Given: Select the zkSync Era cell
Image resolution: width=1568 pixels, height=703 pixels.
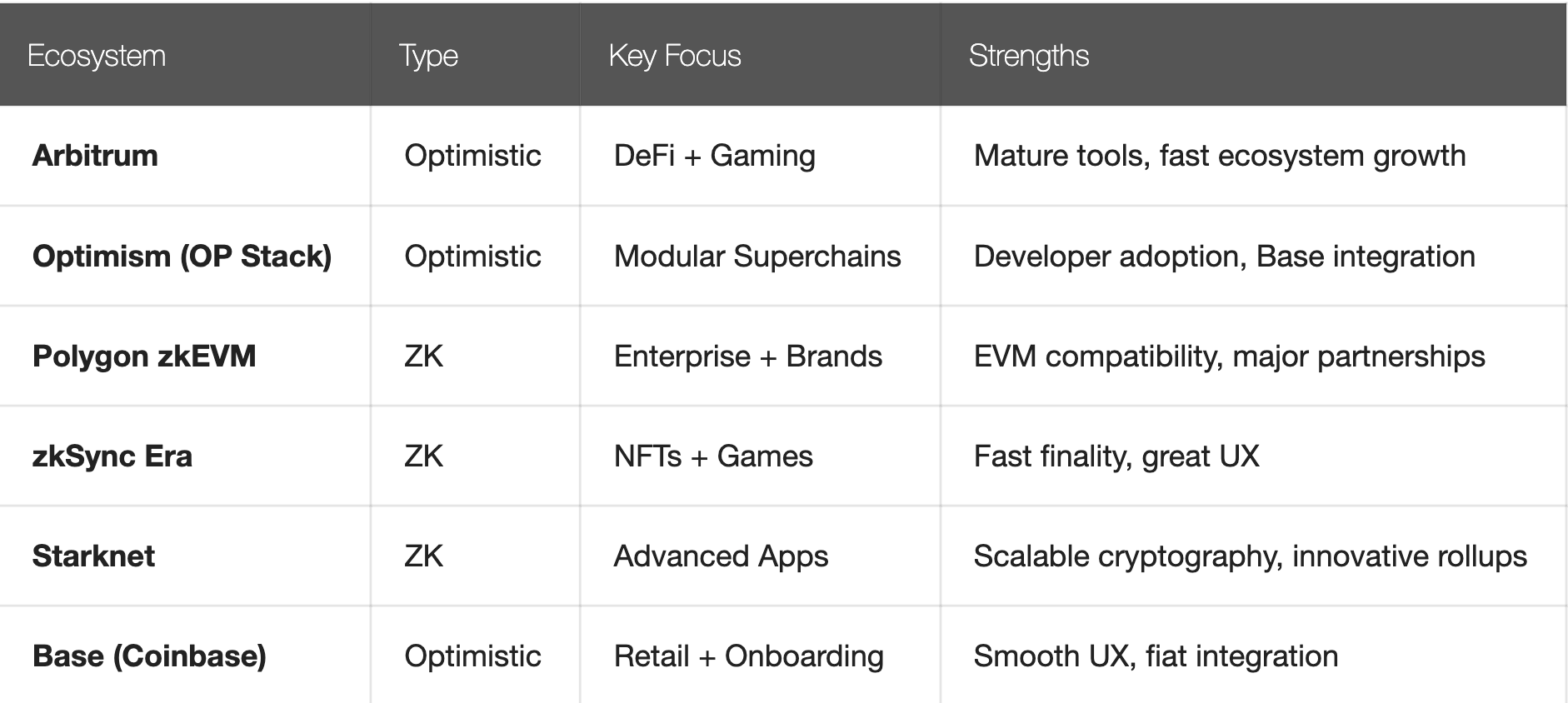Looking at the screenshot, I should click(112, 456).
